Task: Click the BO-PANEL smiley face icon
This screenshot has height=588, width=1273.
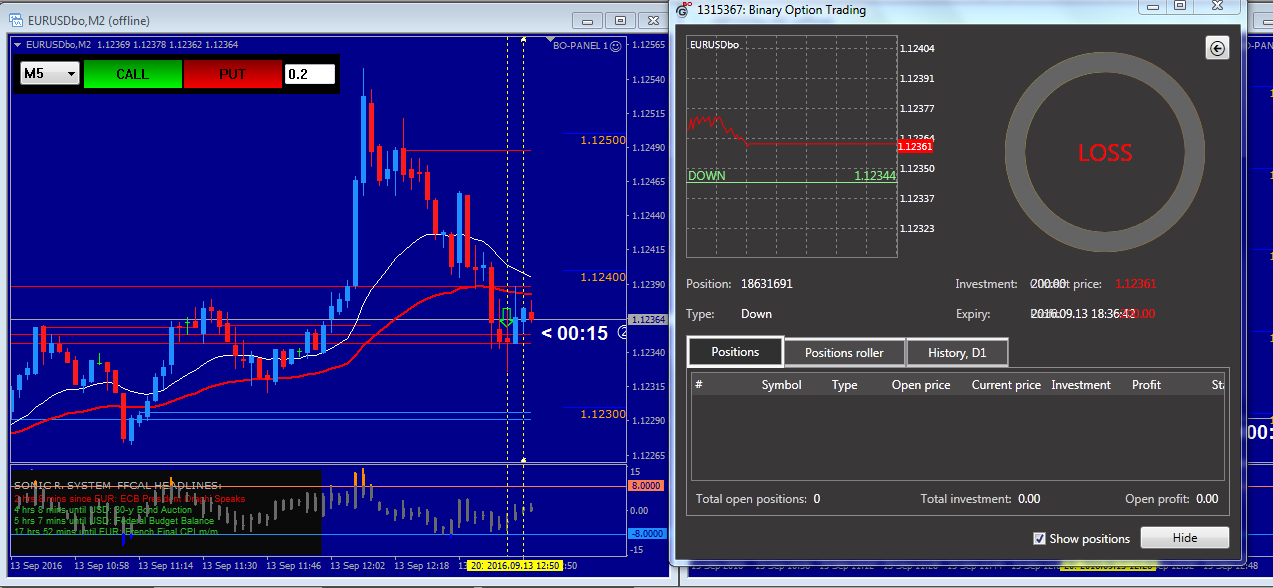Action: point(615,45)
